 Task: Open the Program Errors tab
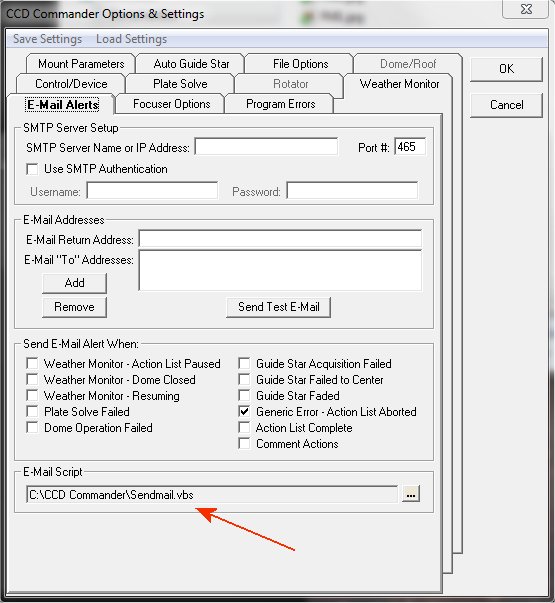(280, 104)
